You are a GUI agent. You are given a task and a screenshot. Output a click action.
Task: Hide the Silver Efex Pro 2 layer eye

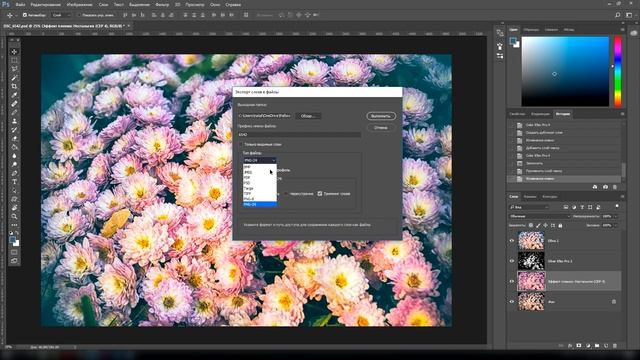(512, 261)
